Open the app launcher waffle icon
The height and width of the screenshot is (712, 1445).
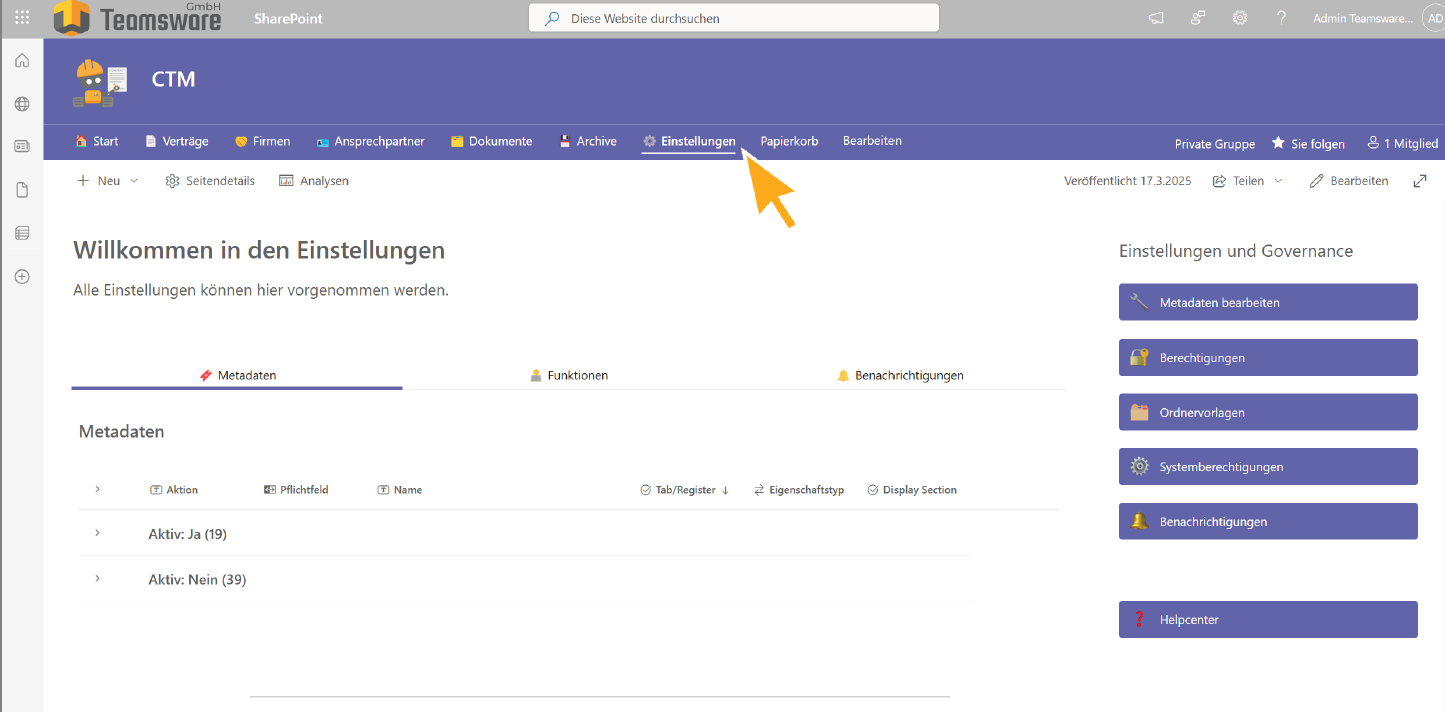pyautogui.click(x=22, y=18)
